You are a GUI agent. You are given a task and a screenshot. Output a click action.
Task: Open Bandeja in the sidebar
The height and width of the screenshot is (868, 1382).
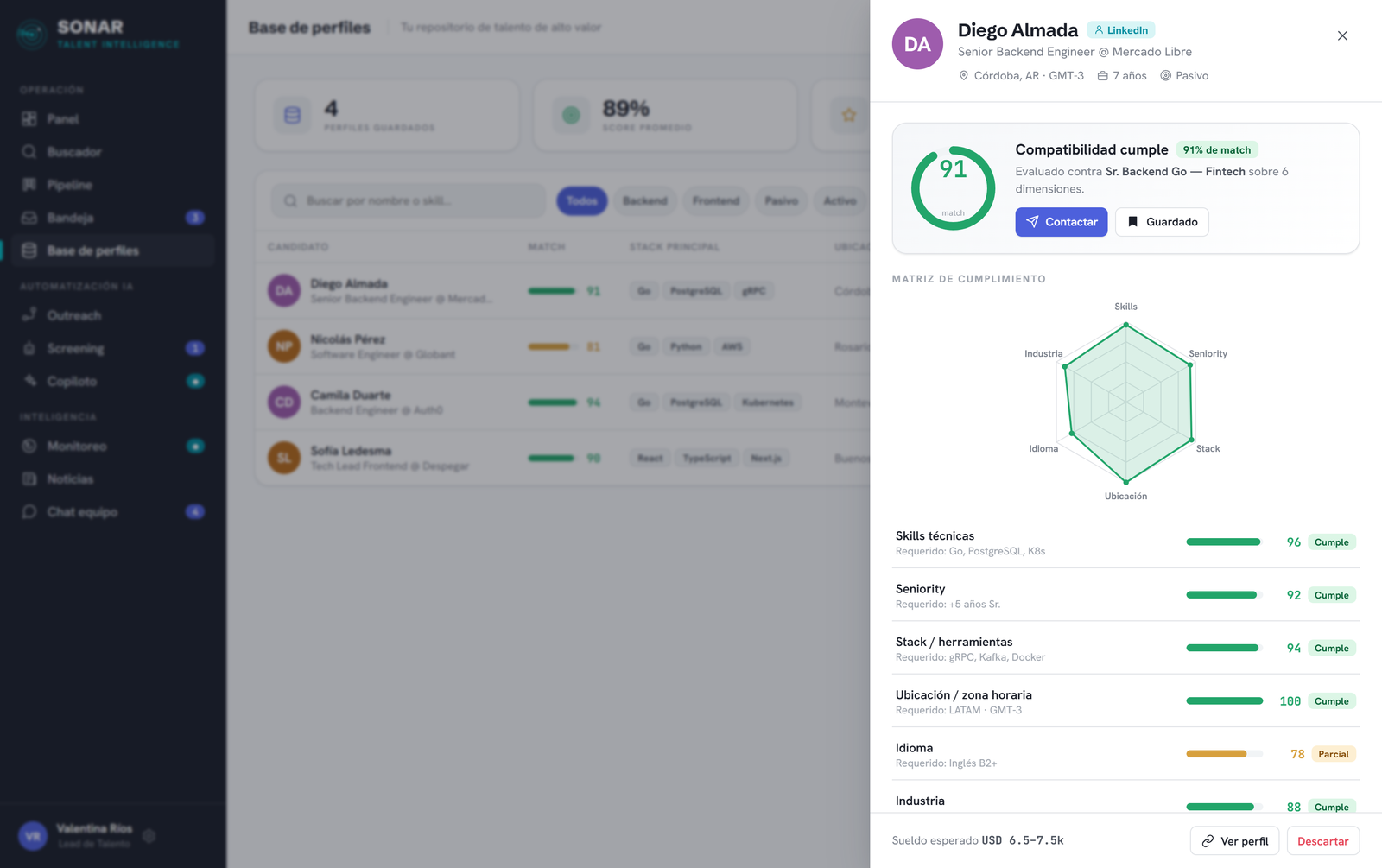click(x=114, y=218)
